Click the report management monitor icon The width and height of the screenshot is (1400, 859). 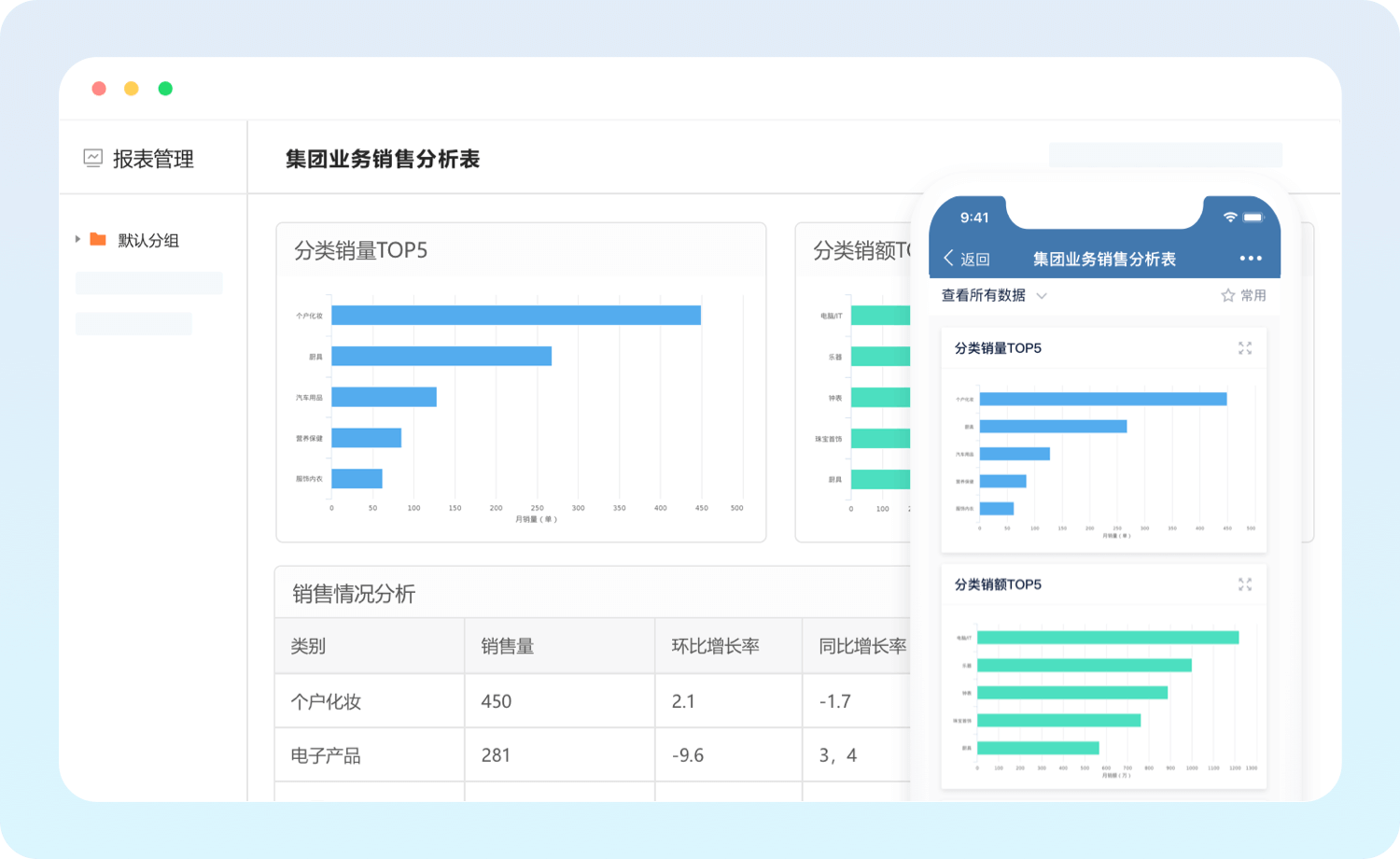pos(92,159)
